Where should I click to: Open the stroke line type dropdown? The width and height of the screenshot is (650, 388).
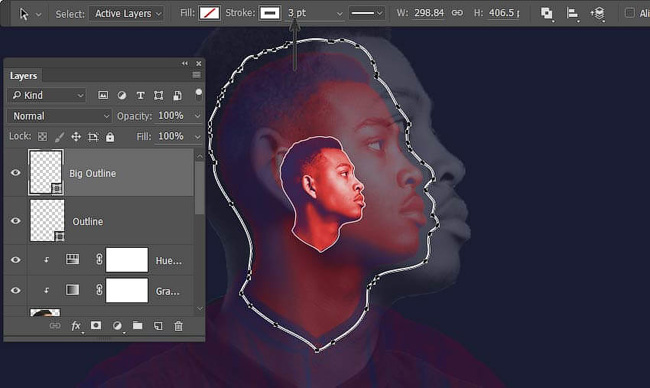(367, 13)
